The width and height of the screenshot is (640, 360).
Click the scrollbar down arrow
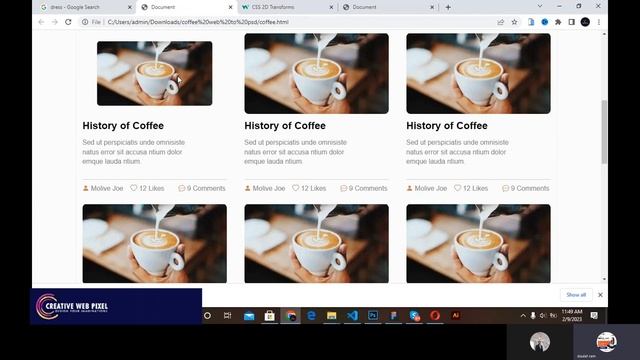(604, 279)
